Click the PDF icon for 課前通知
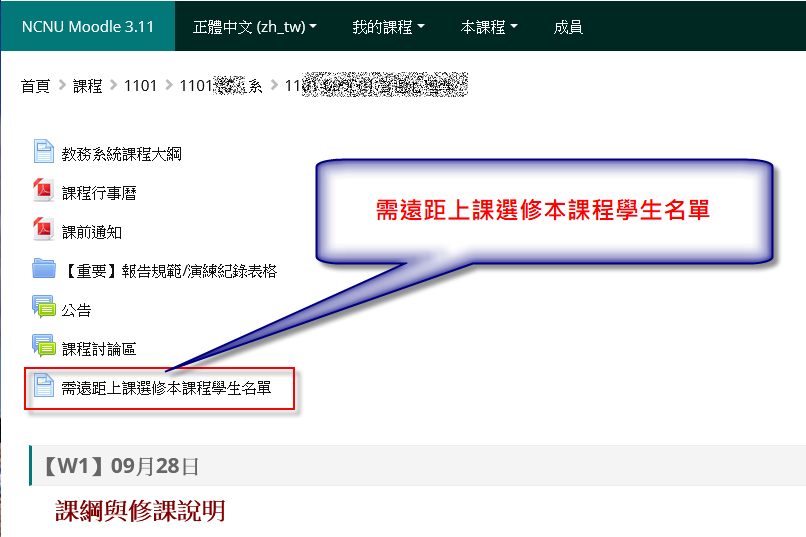 (x=43, y=230)
